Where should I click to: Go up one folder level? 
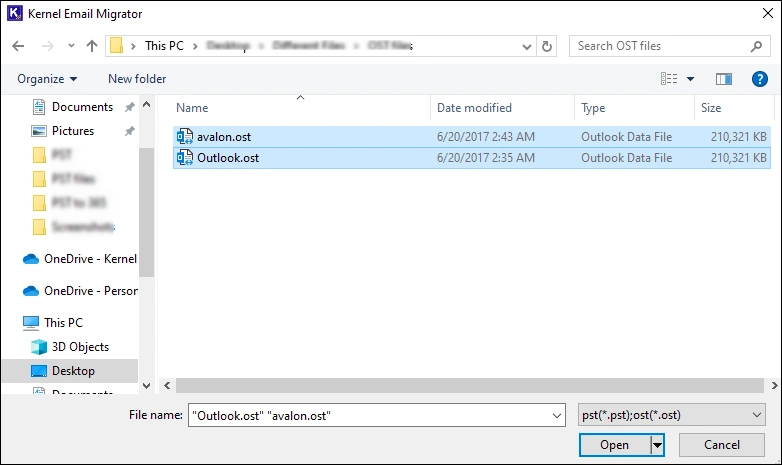click(92, 46)
